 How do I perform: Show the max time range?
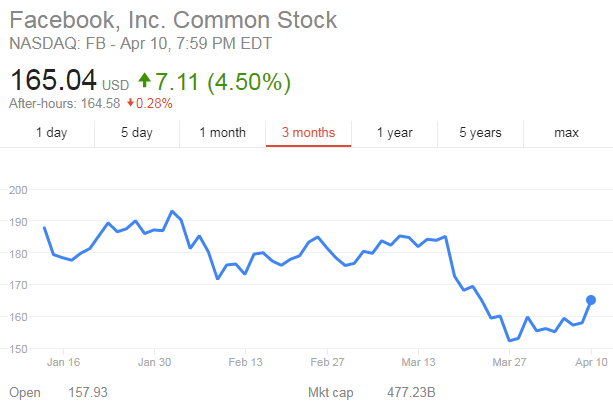pyautogui.click(x=567, y=132)
